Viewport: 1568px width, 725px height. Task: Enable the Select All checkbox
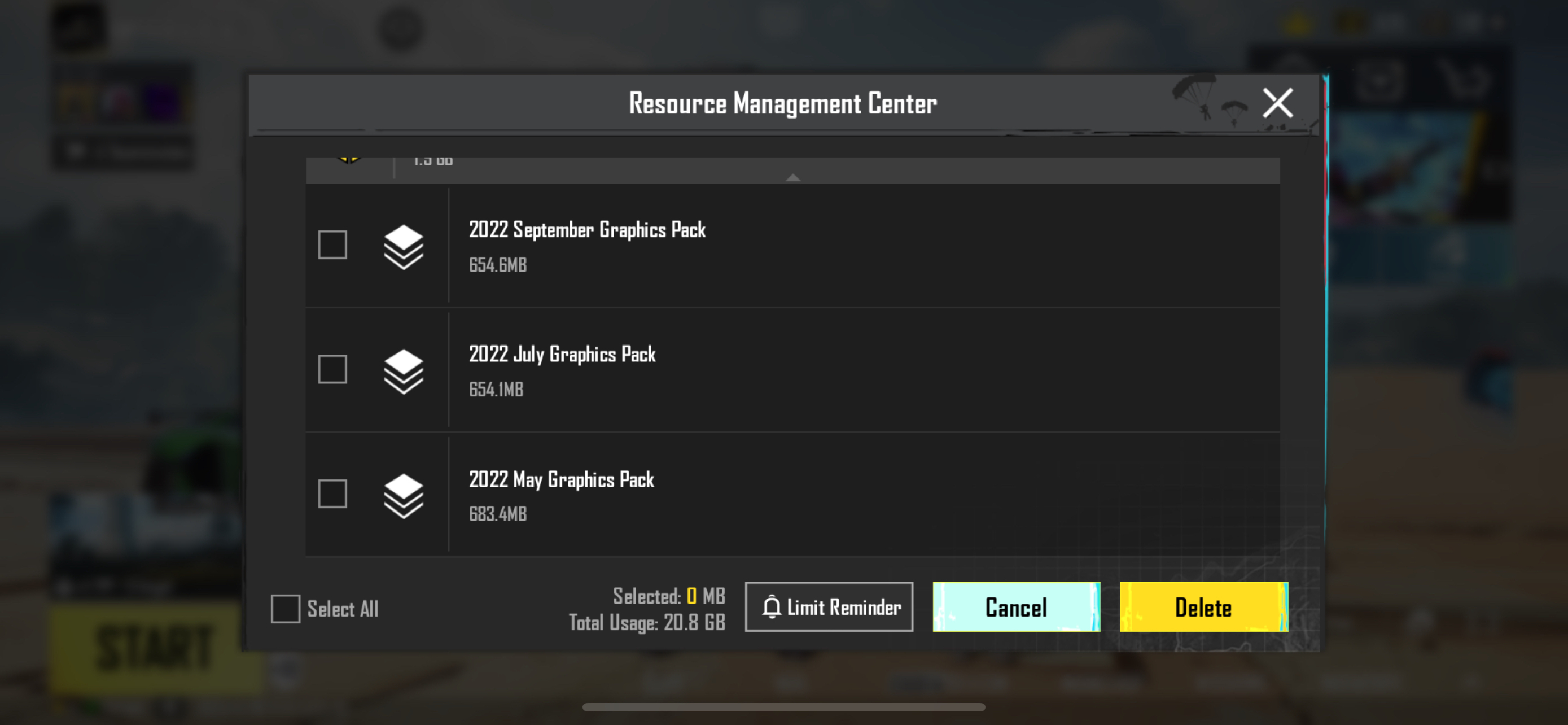coord(286,609)
